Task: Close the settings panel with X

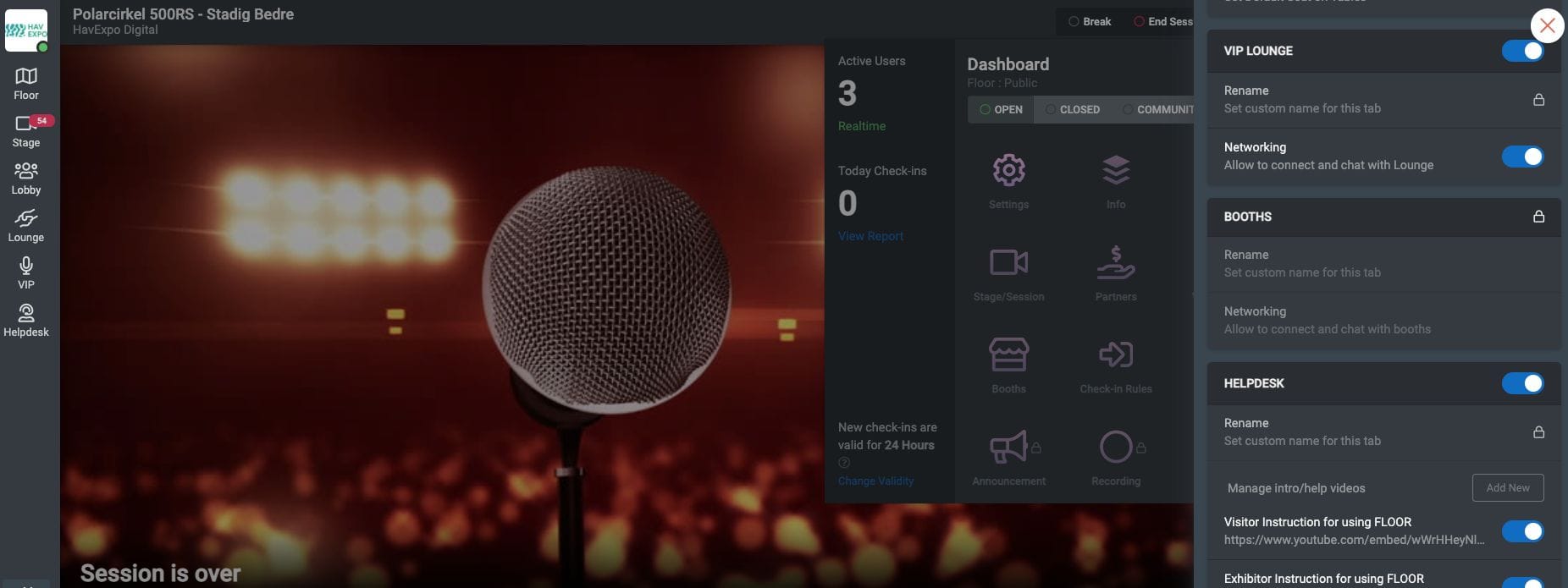Action: point(1548,26)
